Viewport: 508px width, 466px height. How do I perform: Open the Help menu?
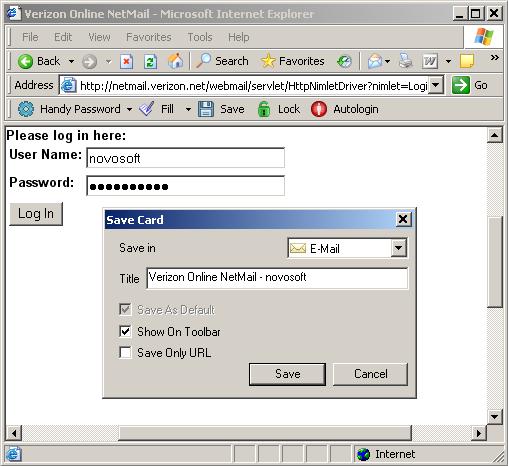click(x=239, y=37)
